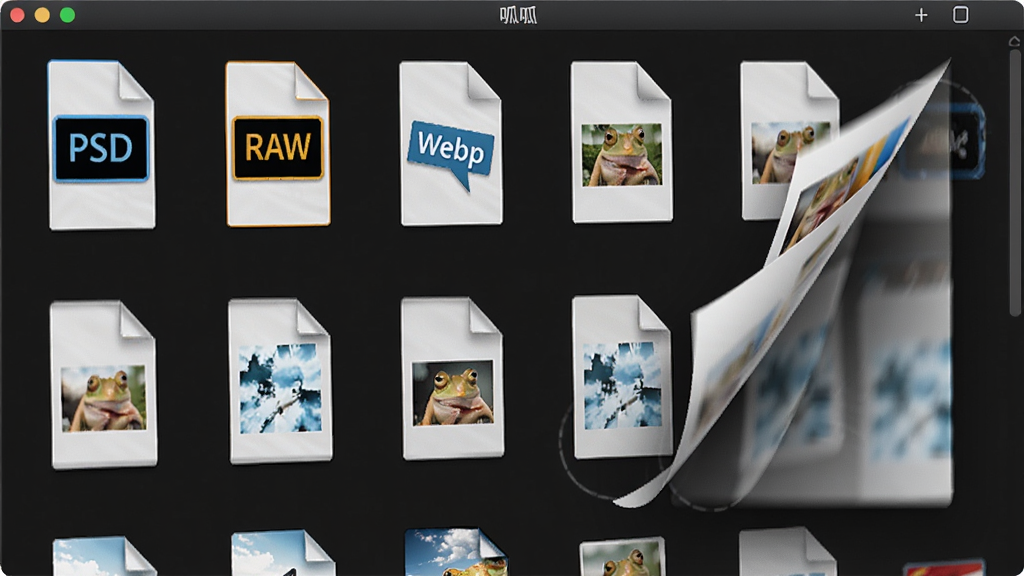Screen dimensions: 1024x576
Task: Close the window with red button
Action: point(18,15)
